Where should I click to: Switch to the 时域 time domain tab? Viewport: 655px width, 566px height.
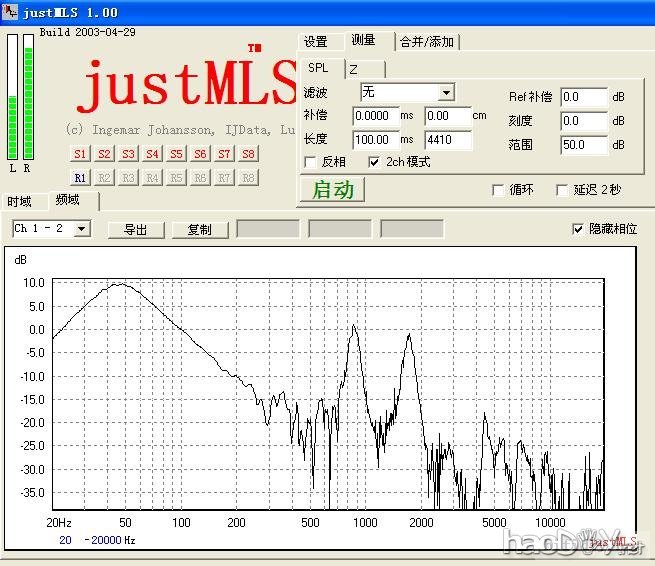coord(20,202)
